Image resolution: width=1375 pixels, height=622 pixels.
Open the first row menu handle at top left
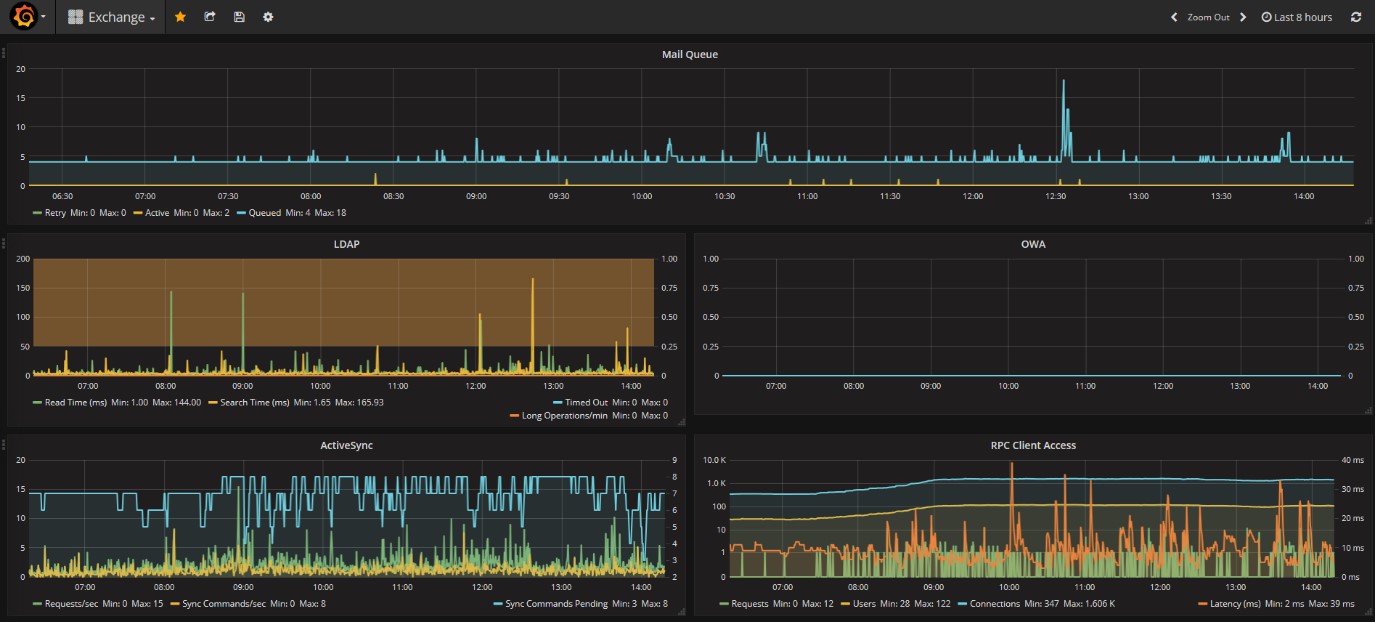(4, 52)
